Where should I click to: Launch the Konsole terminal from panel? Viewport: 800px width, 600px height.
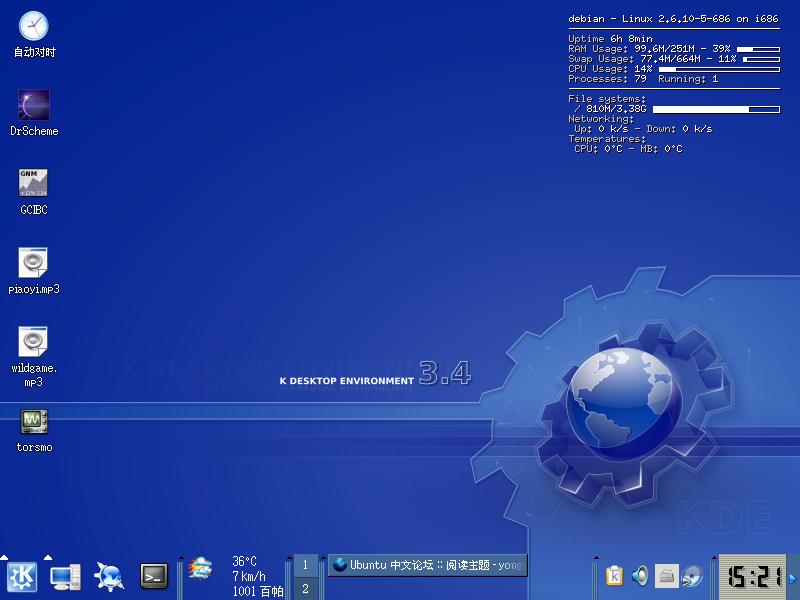coord(154,577)
